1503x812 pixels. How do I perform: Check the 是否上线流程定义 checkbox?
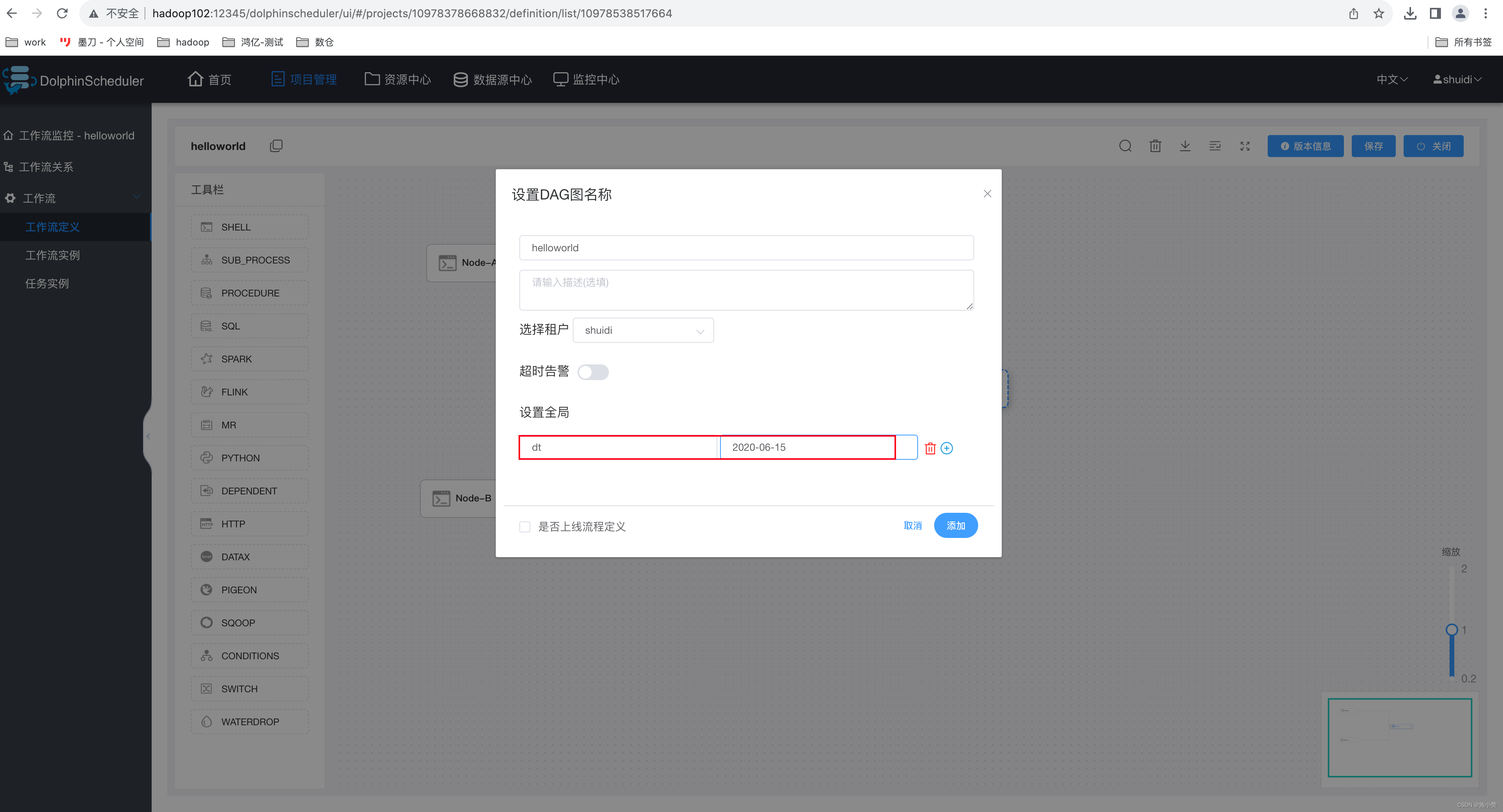coord(524,527)
